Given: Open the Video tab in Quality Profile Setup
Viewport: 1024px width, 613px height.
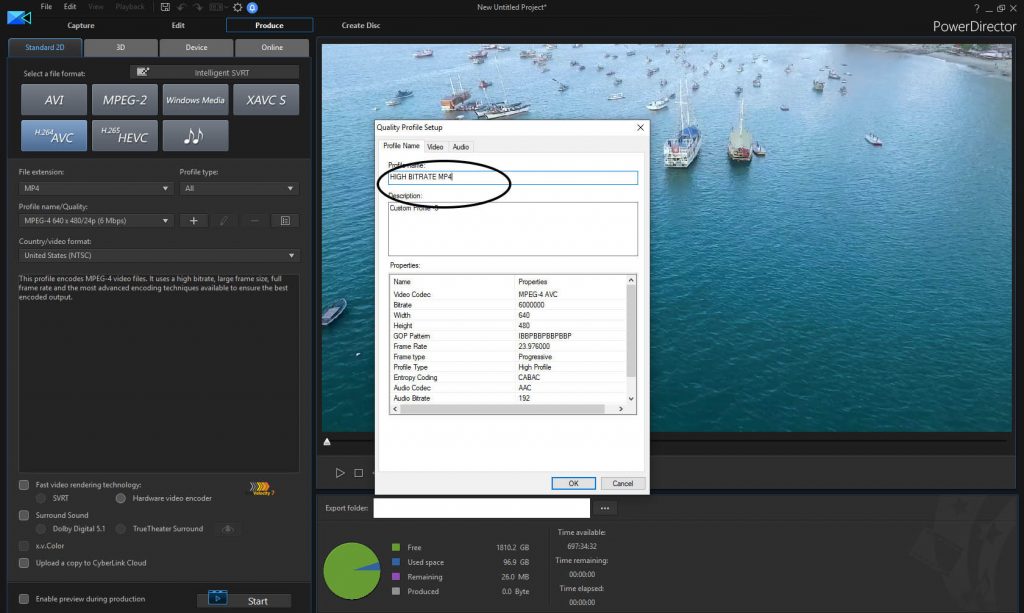Looking at the screenshot, I should [435, 147].
